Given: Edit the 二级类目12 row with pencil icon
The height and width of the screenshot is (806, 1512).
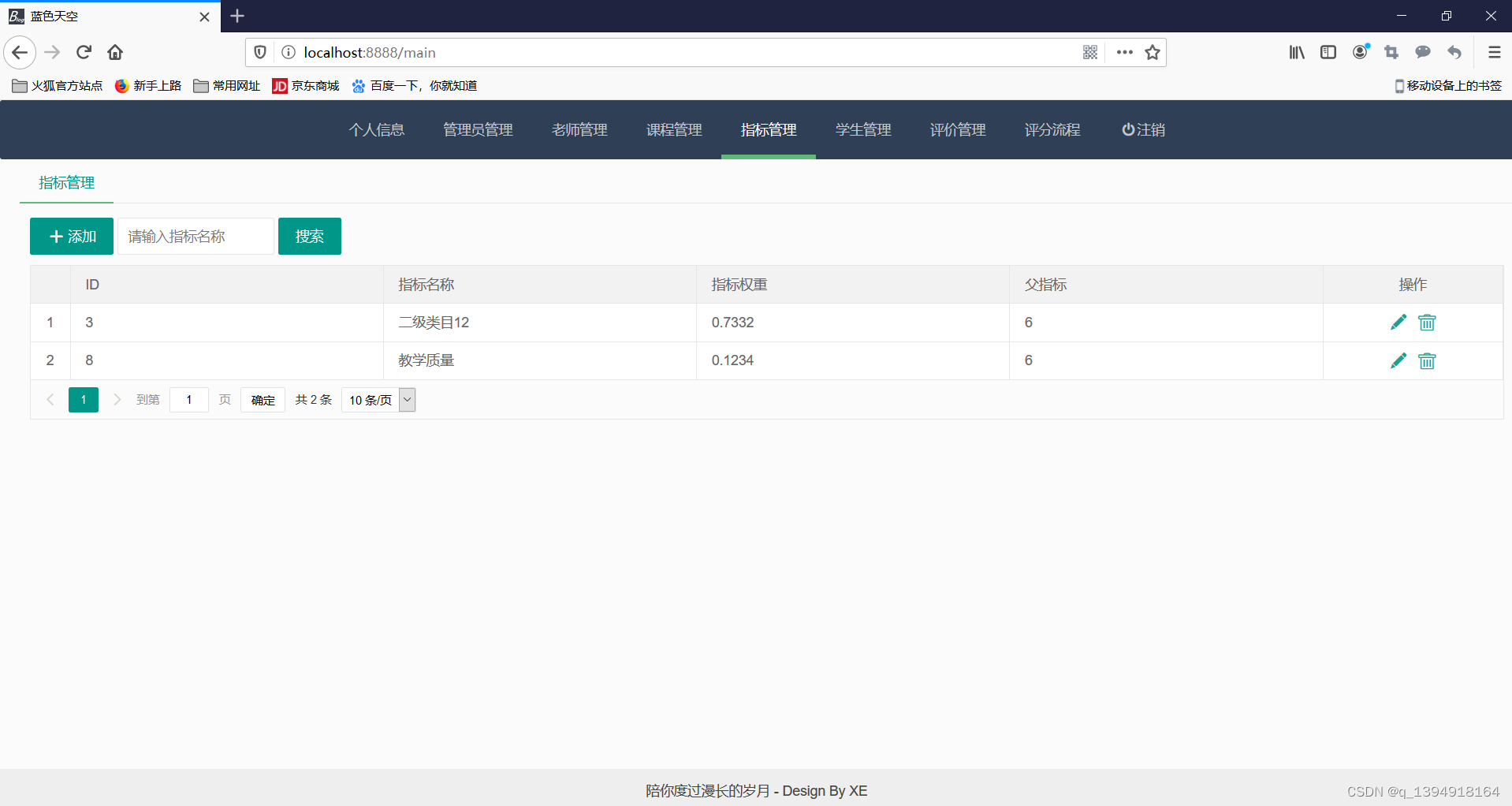Looking at the screenshot, I should click(x=1398, y=322).
